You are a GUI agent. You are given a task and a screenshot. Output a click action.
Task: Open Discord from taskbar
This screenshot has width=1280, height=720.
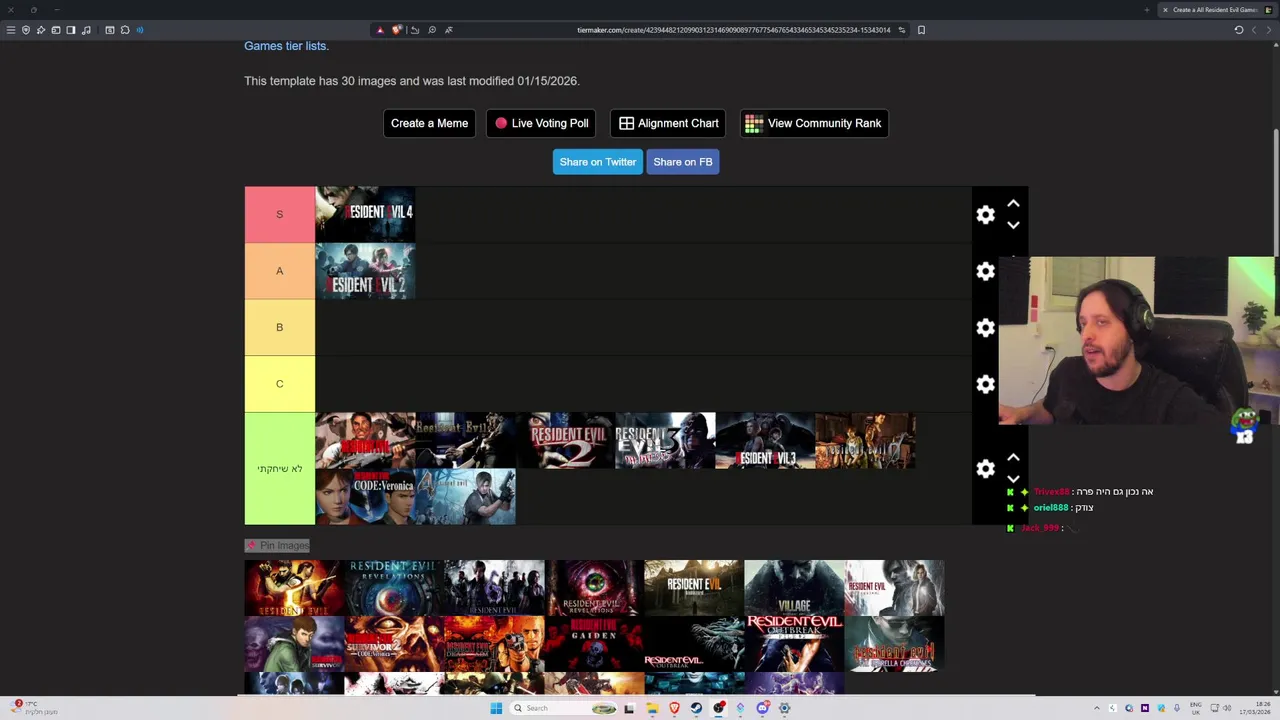tap(762, 708)
